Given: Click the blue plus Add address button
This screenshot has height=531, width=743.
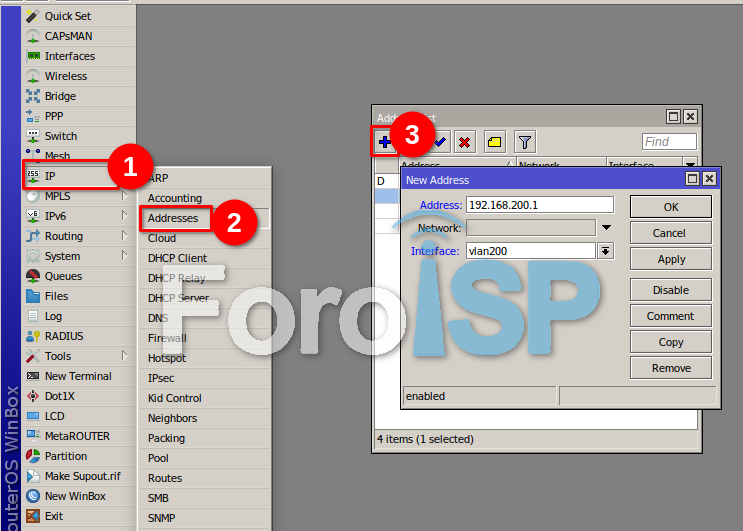Looking at the screenshot, I should [384, 142].
